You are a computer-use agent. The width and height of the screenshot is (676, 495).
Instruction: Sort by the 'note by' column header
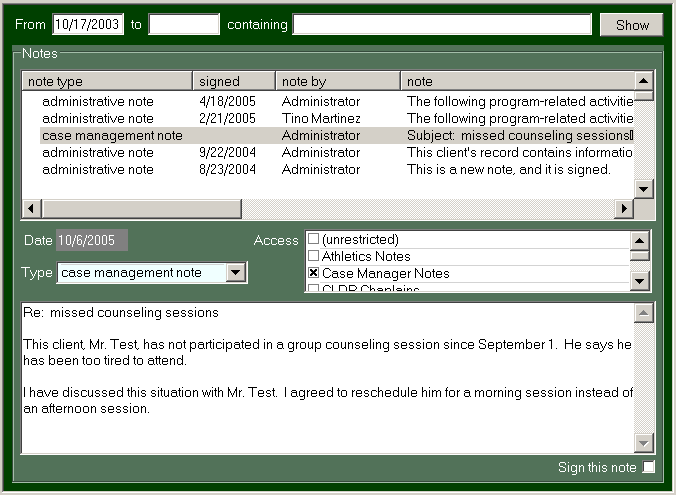pyautogui.click(x=338, y=81)
